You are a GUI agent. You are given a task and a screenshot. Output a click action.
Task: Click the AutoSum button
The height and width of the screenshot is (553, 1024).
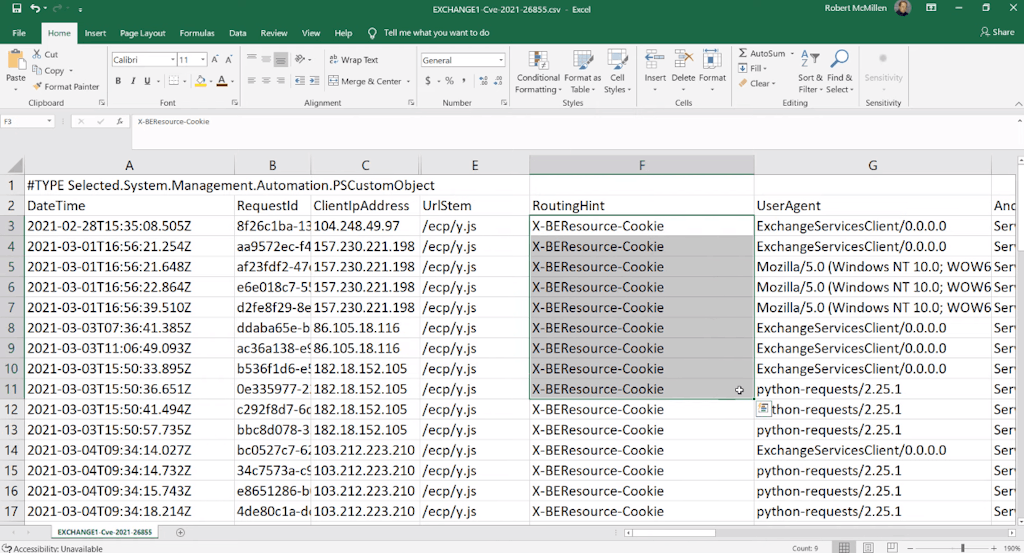(x=761, y=54)
